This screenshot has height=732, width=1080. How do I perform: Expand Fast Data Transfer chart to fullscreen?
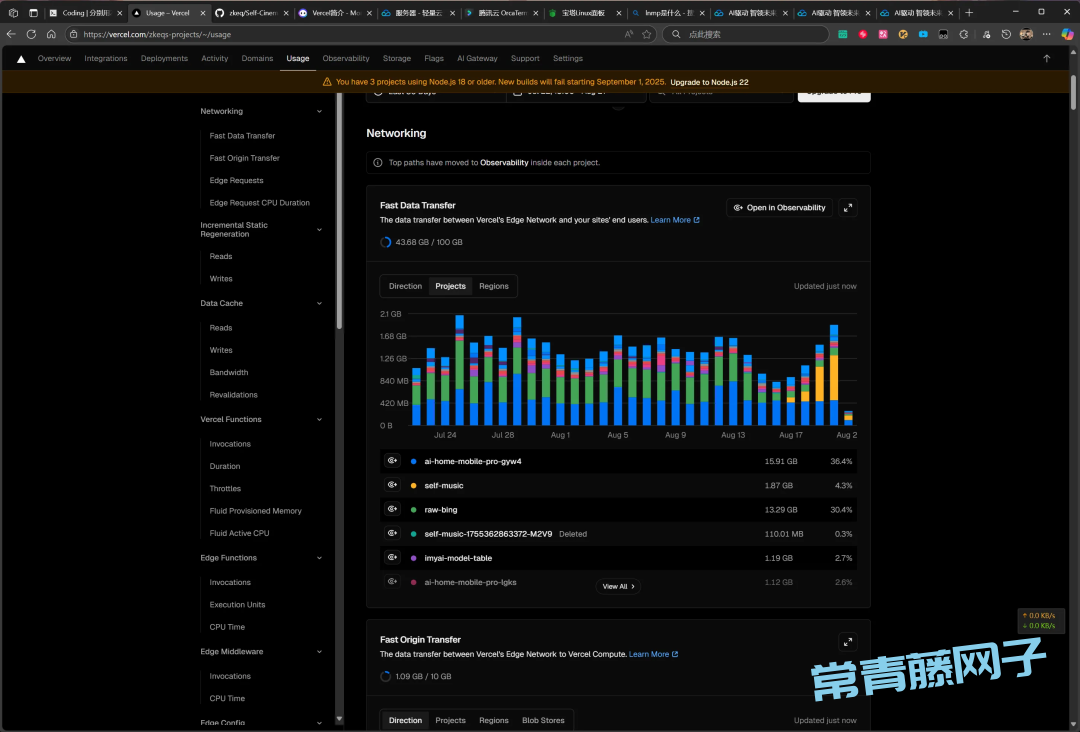pos(848,208)
